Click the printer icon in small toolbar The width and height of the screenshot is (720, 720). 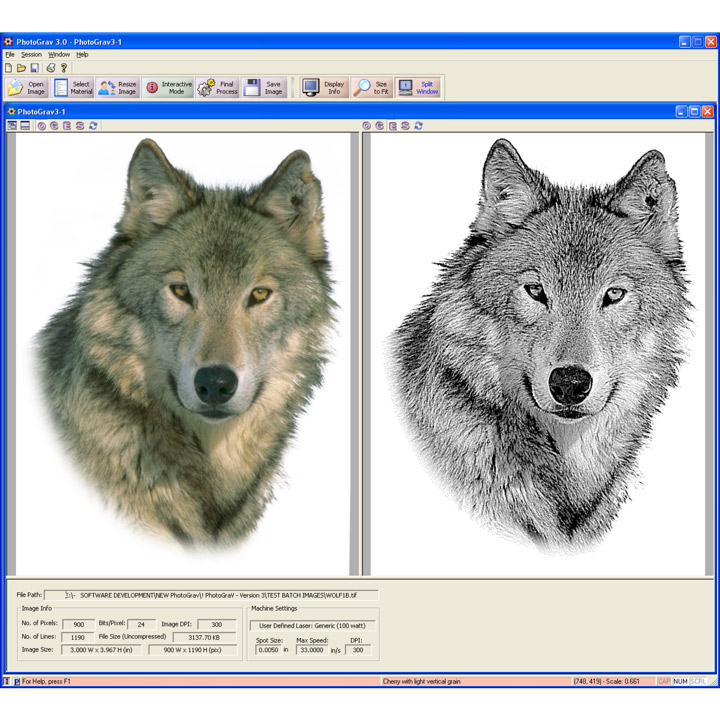tap(50, 68)
